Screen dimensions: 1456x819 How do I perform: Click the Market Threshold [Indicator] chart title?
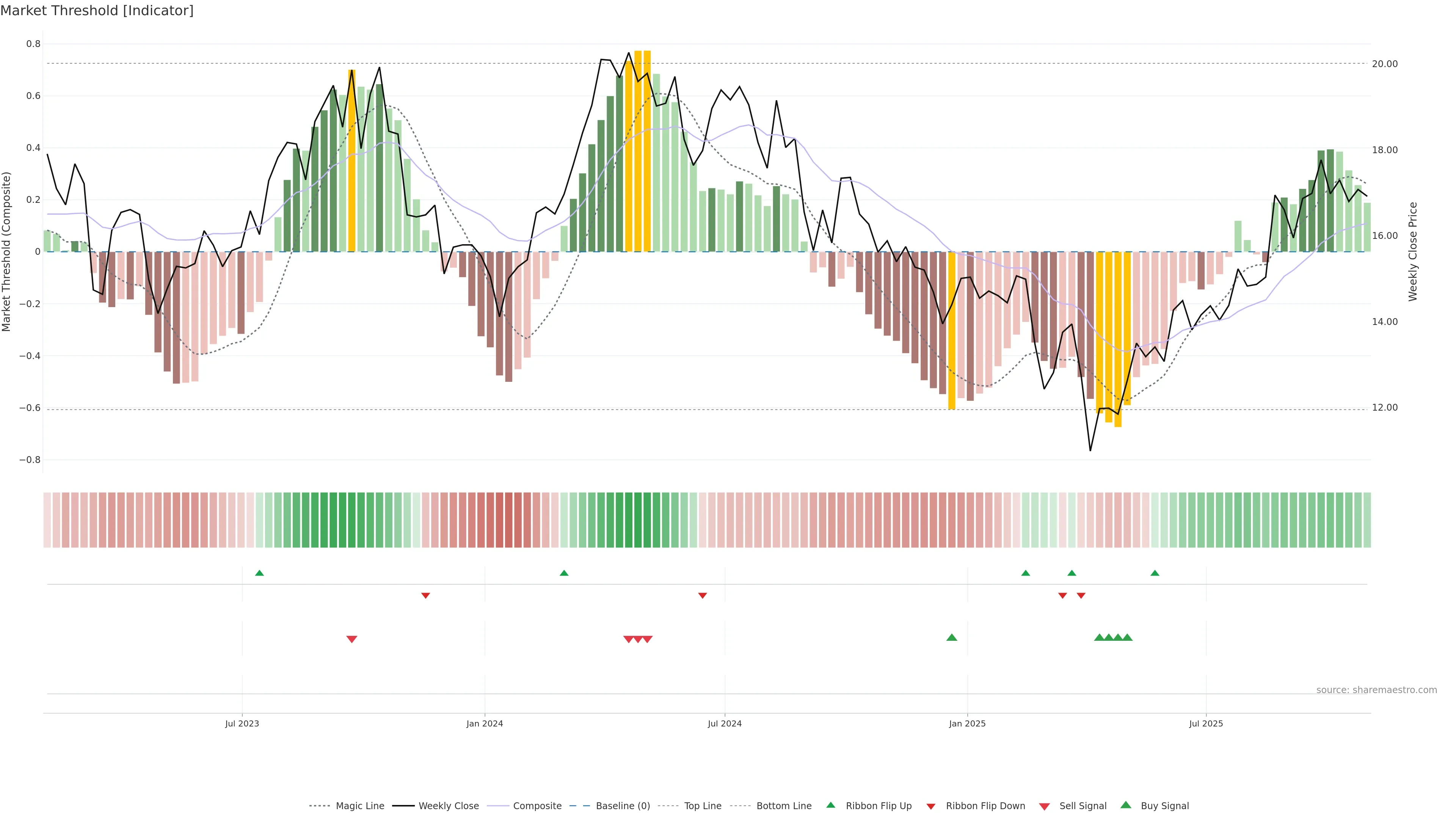tap(97, 11)
